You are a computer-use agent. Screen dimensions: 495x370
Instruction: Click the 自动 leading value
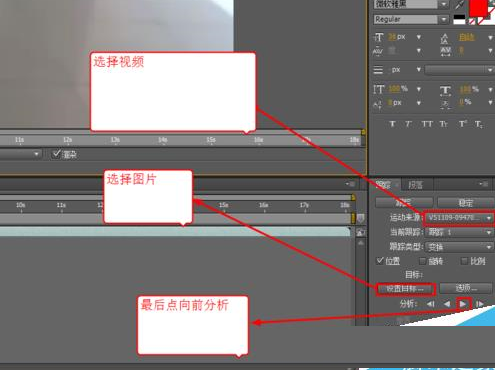[x=466, y=37]
